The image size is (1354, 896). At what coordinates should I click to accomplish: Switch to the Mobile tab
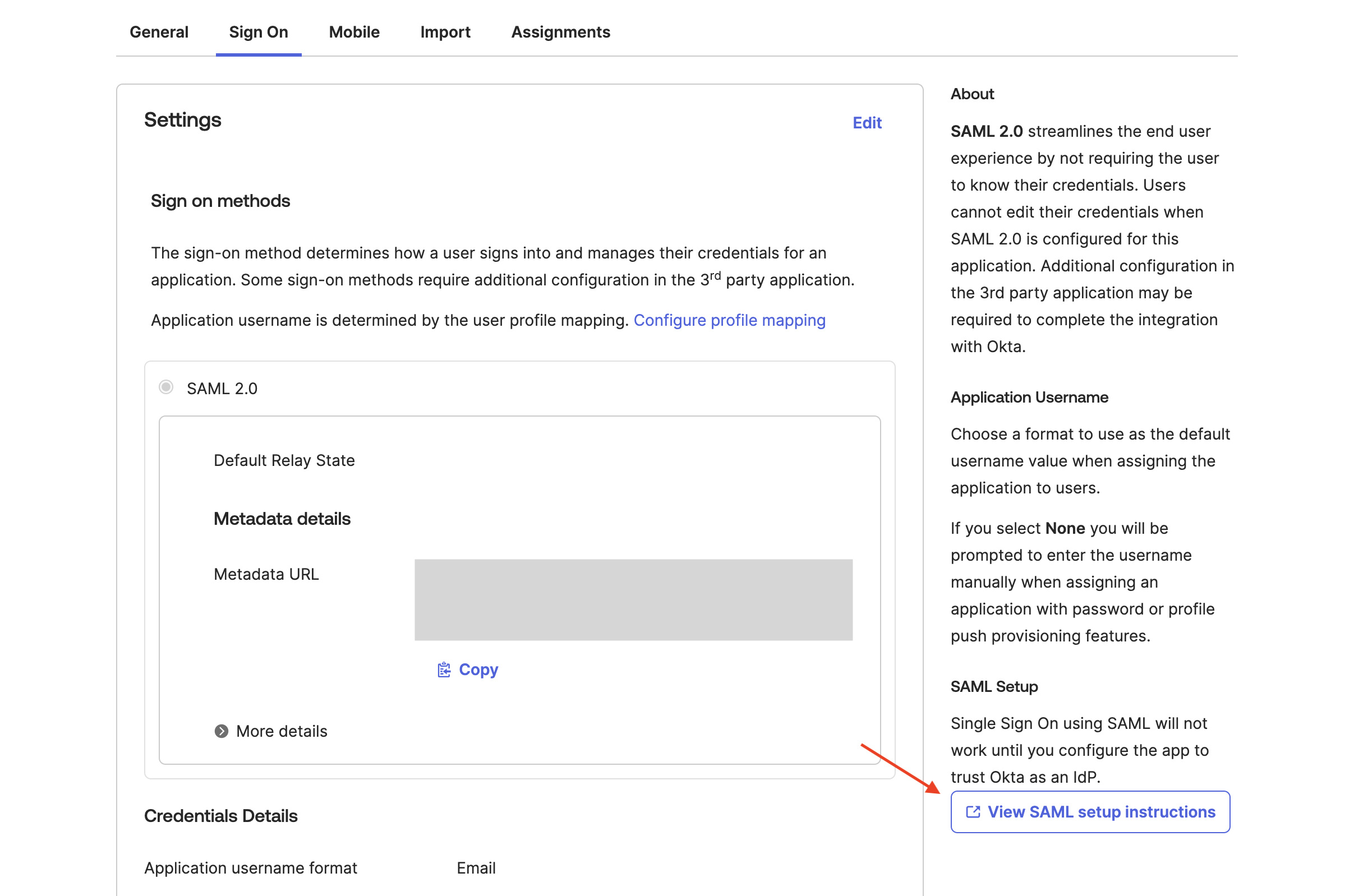(x=354, y=32)
